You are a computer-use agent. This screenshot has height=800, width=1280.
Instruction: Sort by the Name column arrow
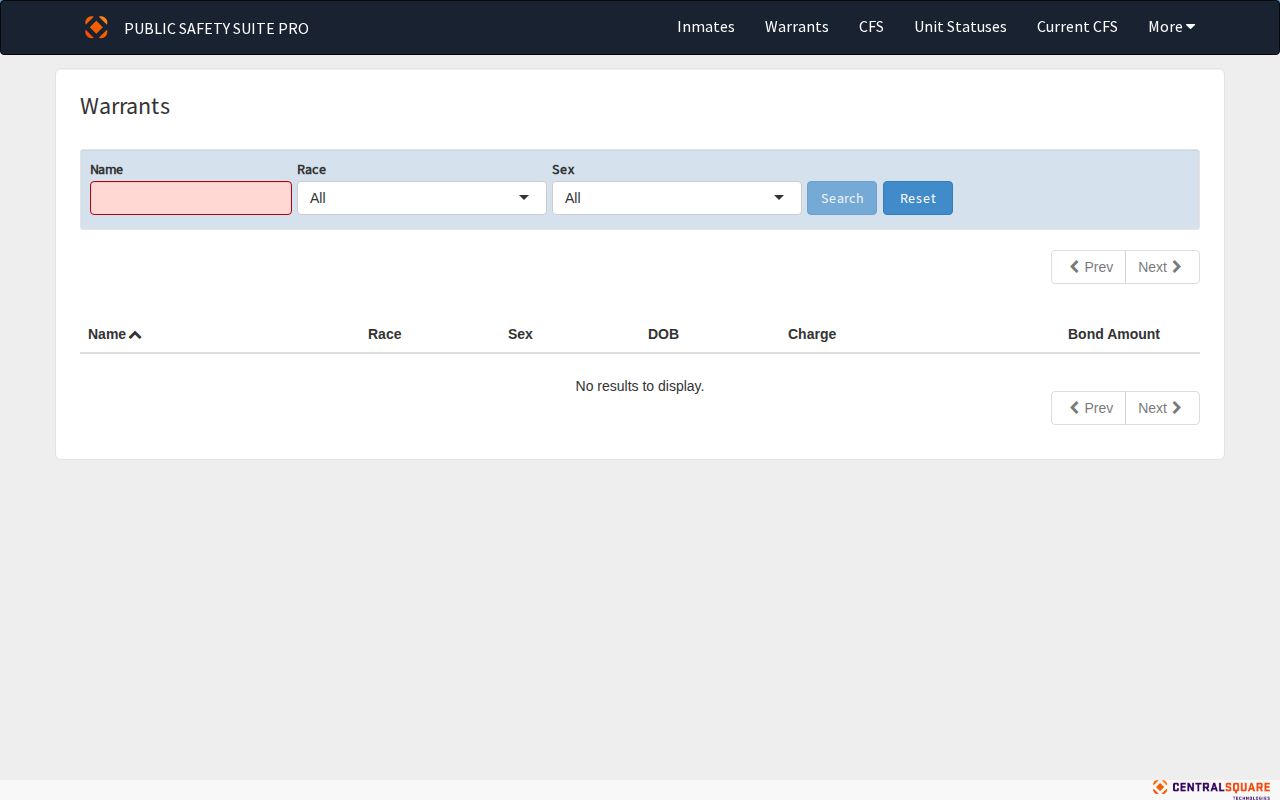coord(135,335)
